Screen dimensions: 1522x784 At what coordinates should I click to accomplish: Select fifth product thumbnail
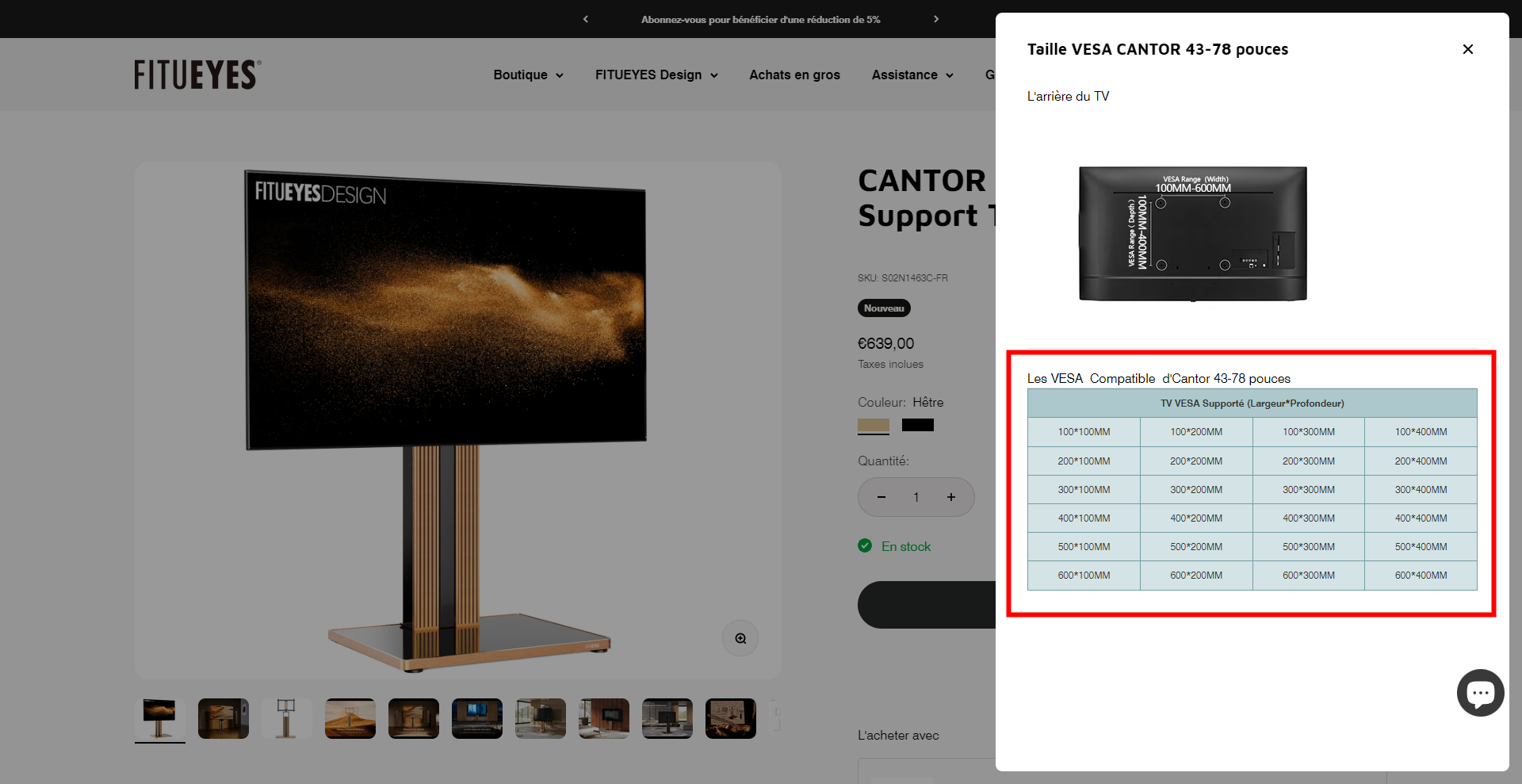[x=414, y=718]
